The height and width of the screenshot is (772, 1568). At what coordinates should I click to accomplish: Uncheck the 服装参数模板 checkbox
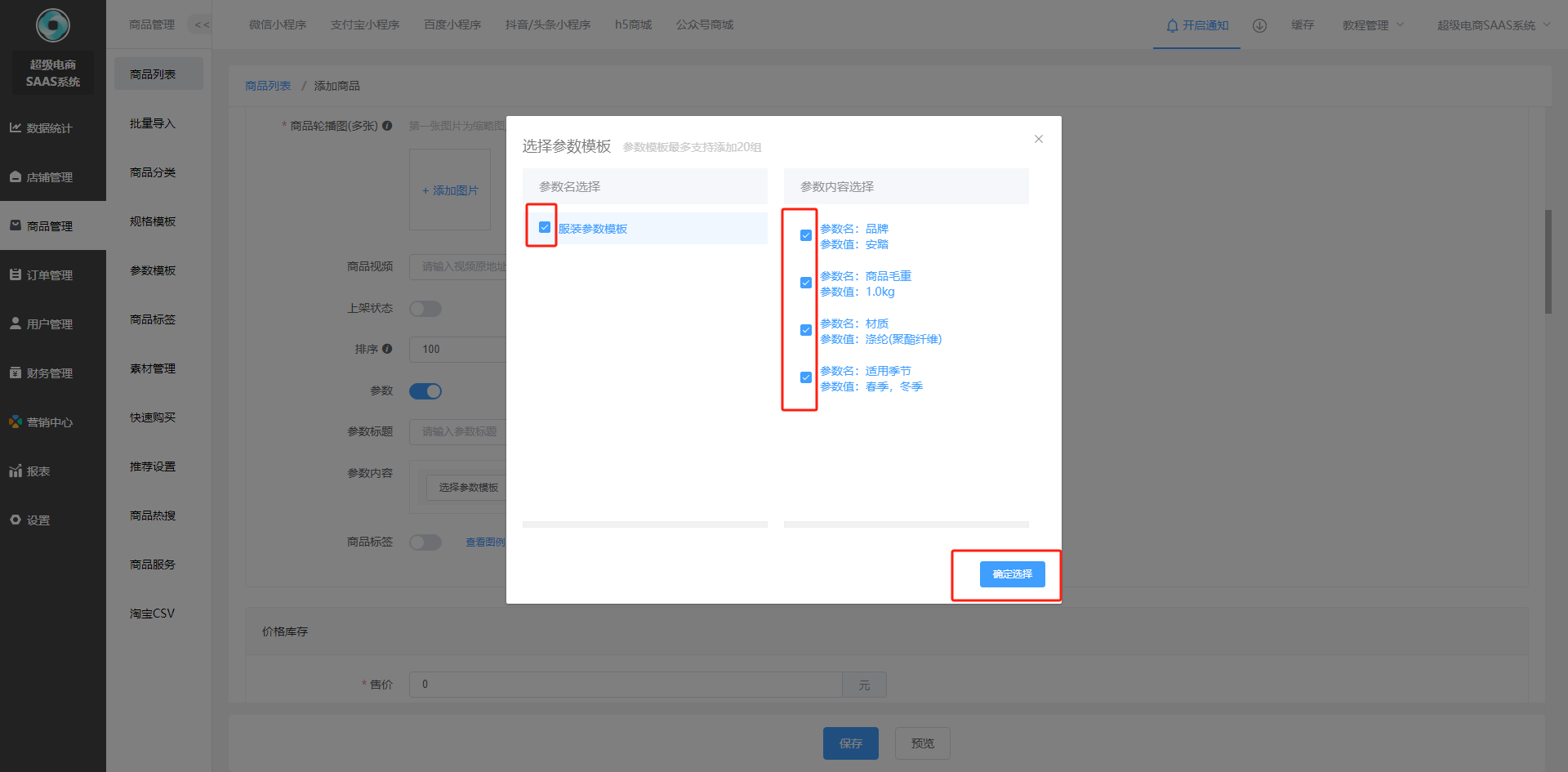[545, 228]
